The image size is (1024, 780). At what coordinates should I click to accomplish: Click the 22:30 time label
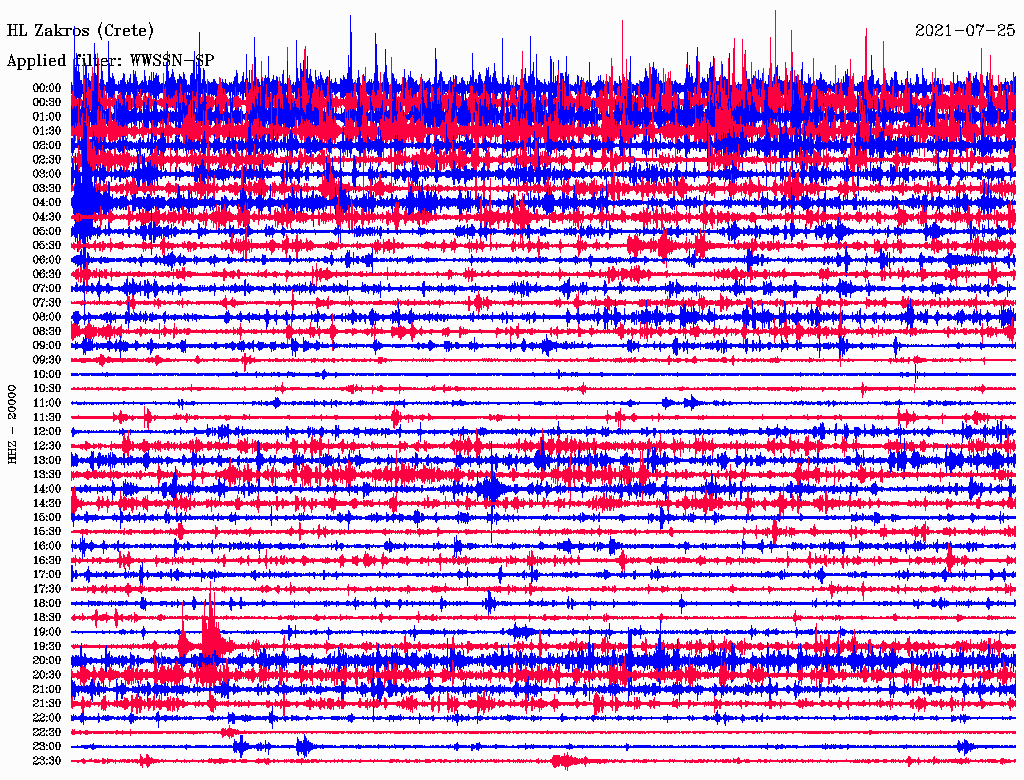pos(47,732)
